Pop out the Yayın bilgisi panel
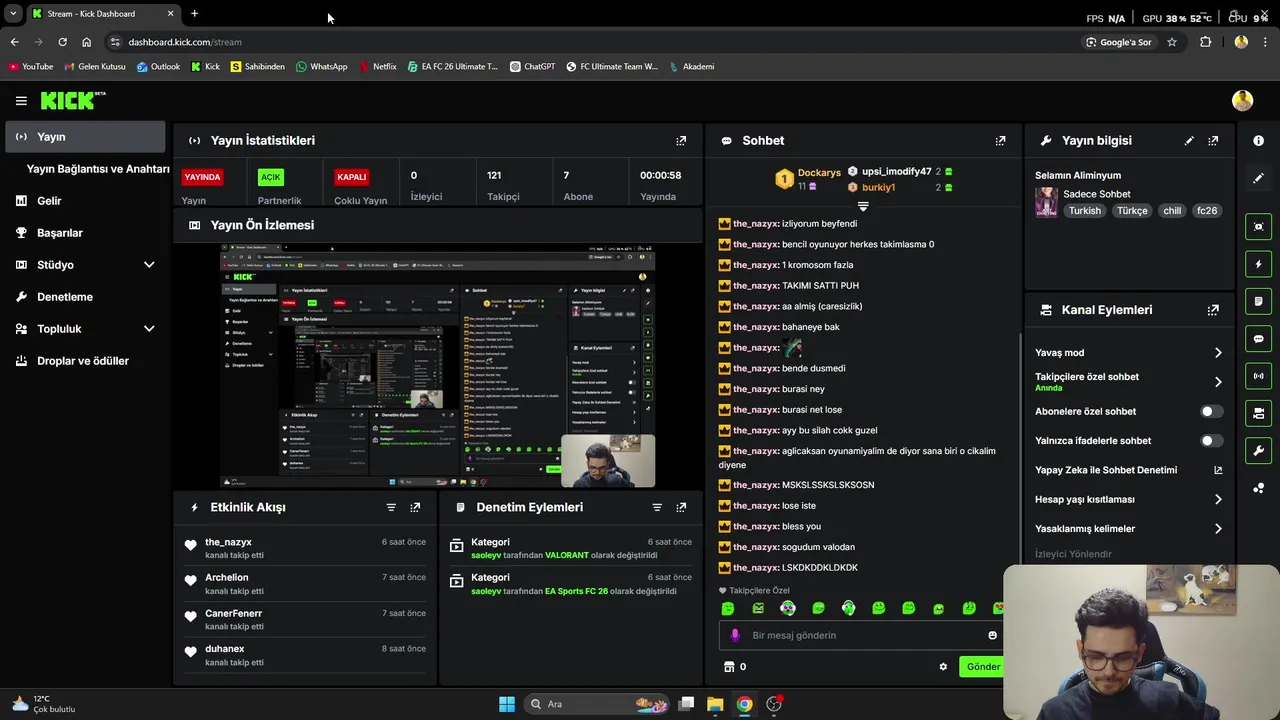Screen dimensions: 1280x720 [x=1213, y=141]
